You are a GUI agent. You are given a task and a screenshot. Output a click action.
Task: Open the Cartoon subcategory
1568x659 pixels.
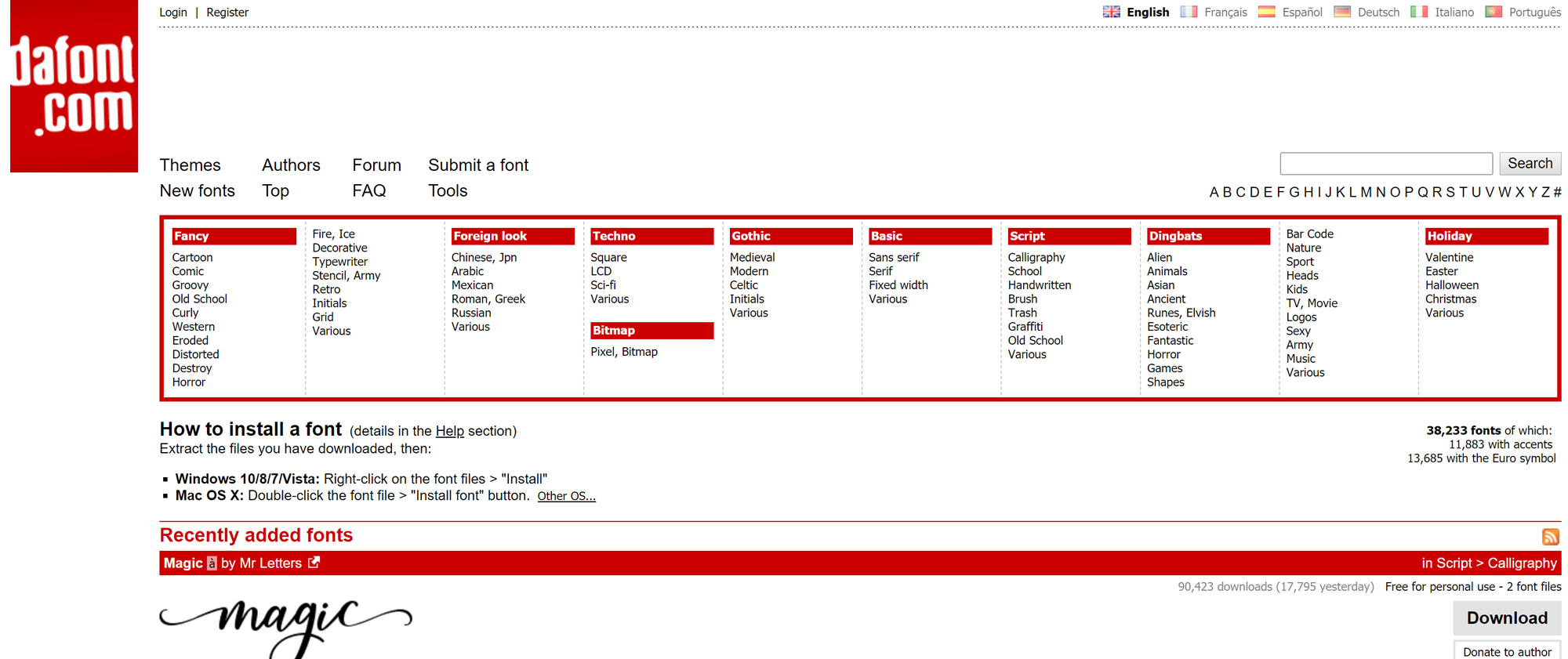(192, 258)
